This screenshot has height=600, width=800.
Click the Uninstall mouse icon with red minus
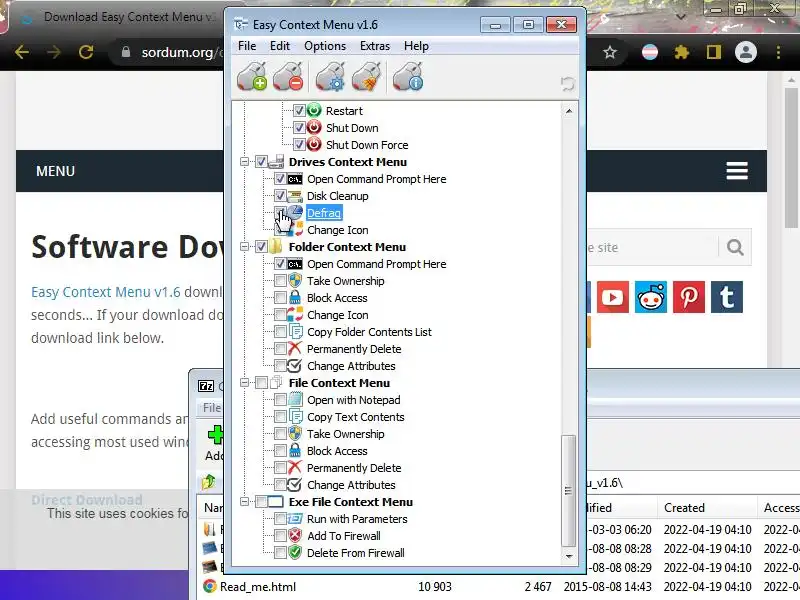pyautogui.click(x=288, y=78)
